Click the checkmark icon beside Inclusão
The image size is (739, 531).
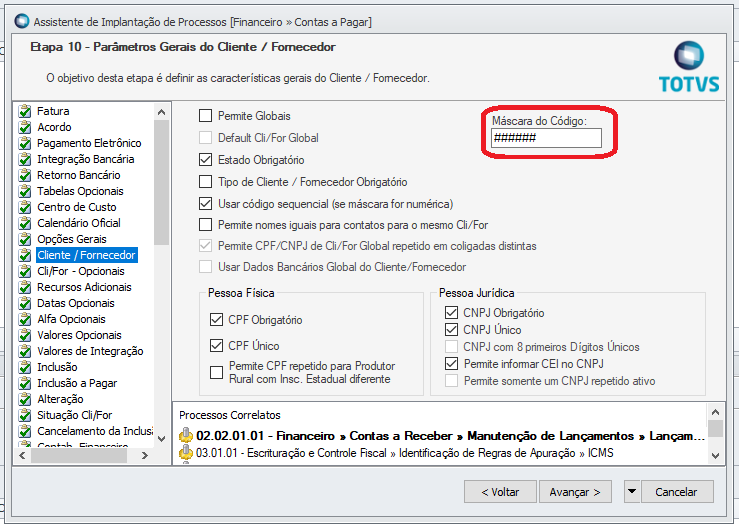[x=25, y=368]
